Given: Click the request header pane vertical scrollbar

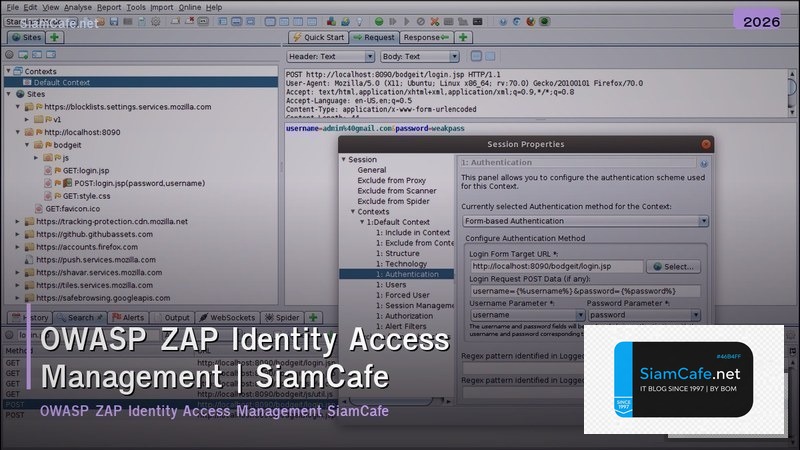Looking at the screenshot, I should coord(792,93).
